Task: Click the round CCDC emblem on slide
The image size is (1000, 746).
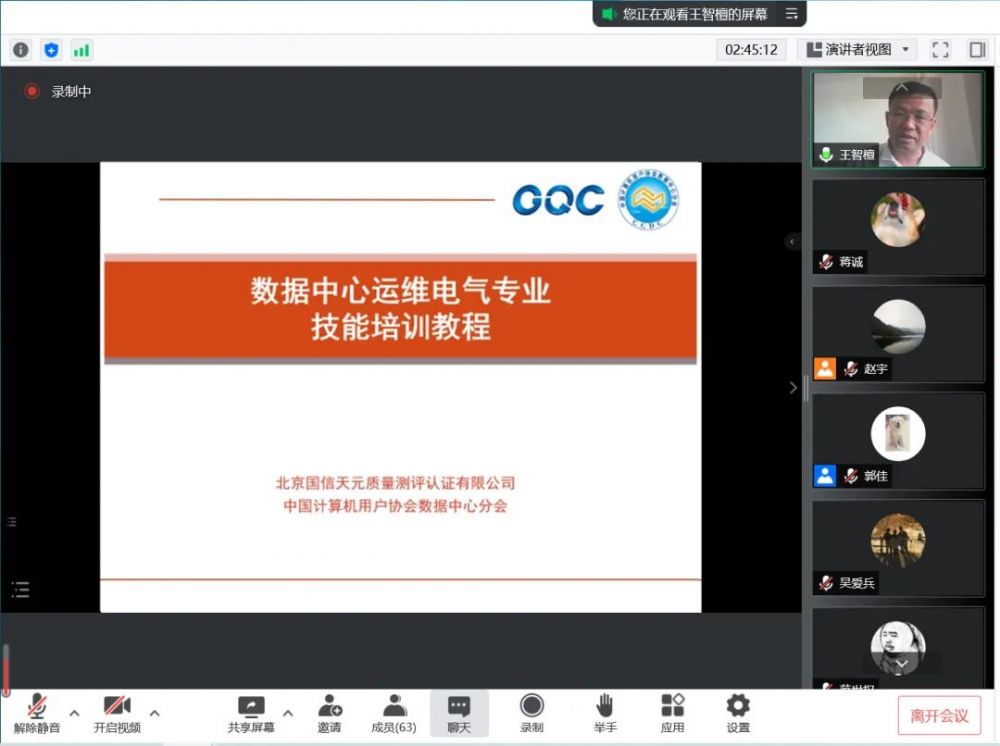Action: pos(648,199)
